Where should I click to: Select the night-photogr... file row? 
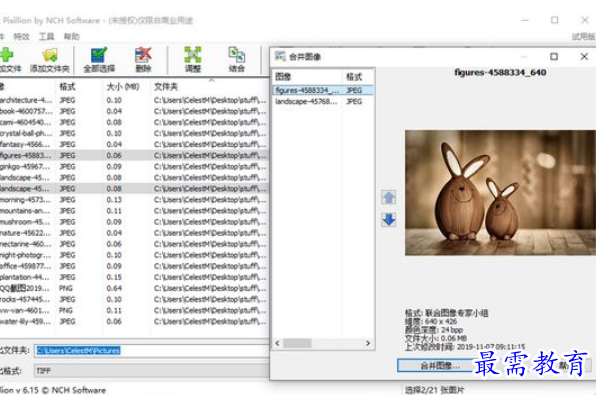click(x=134, y=255)
